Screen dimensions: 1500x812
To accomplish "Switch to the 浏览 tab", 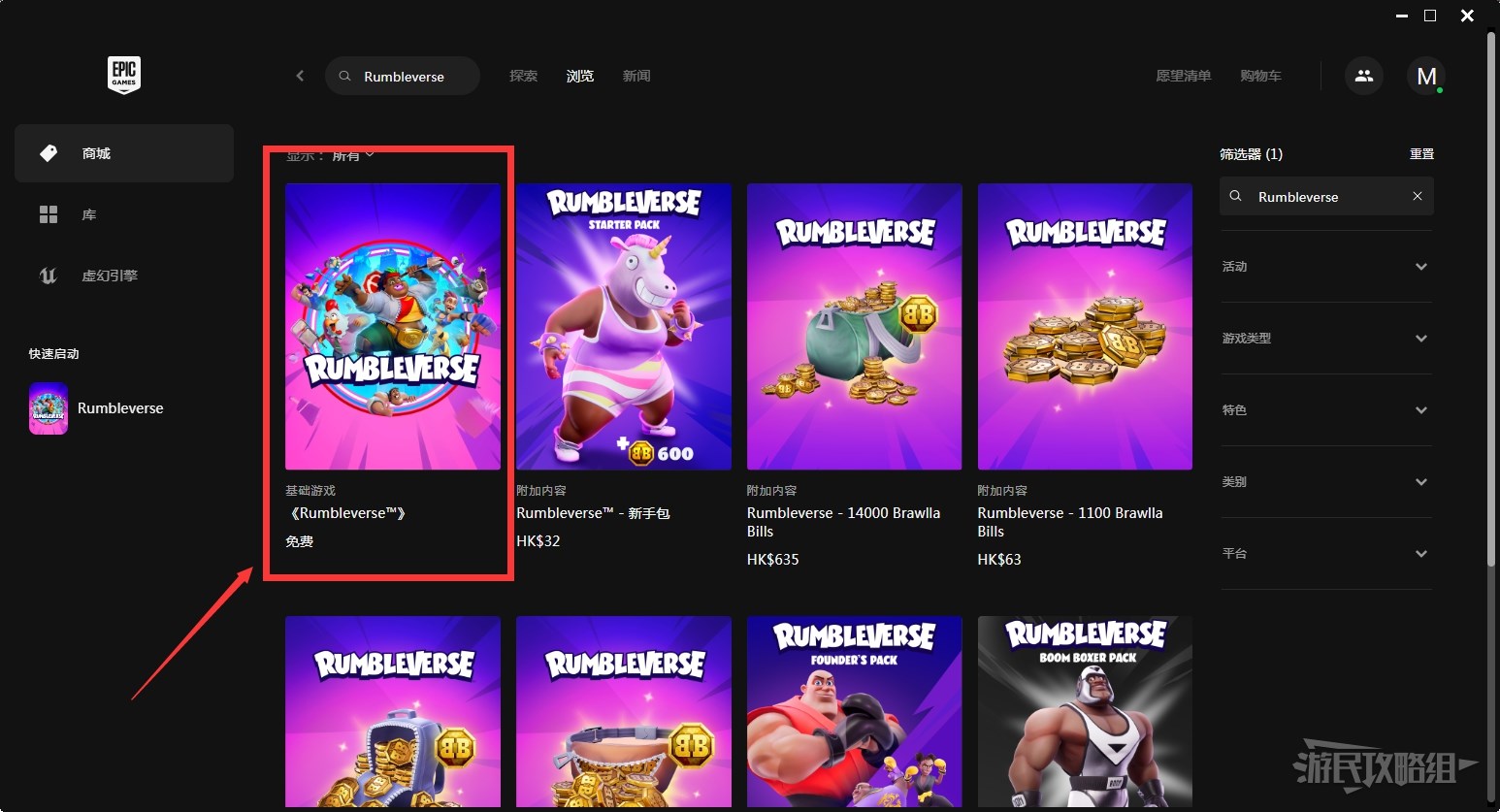I will [x=580, y=76].
